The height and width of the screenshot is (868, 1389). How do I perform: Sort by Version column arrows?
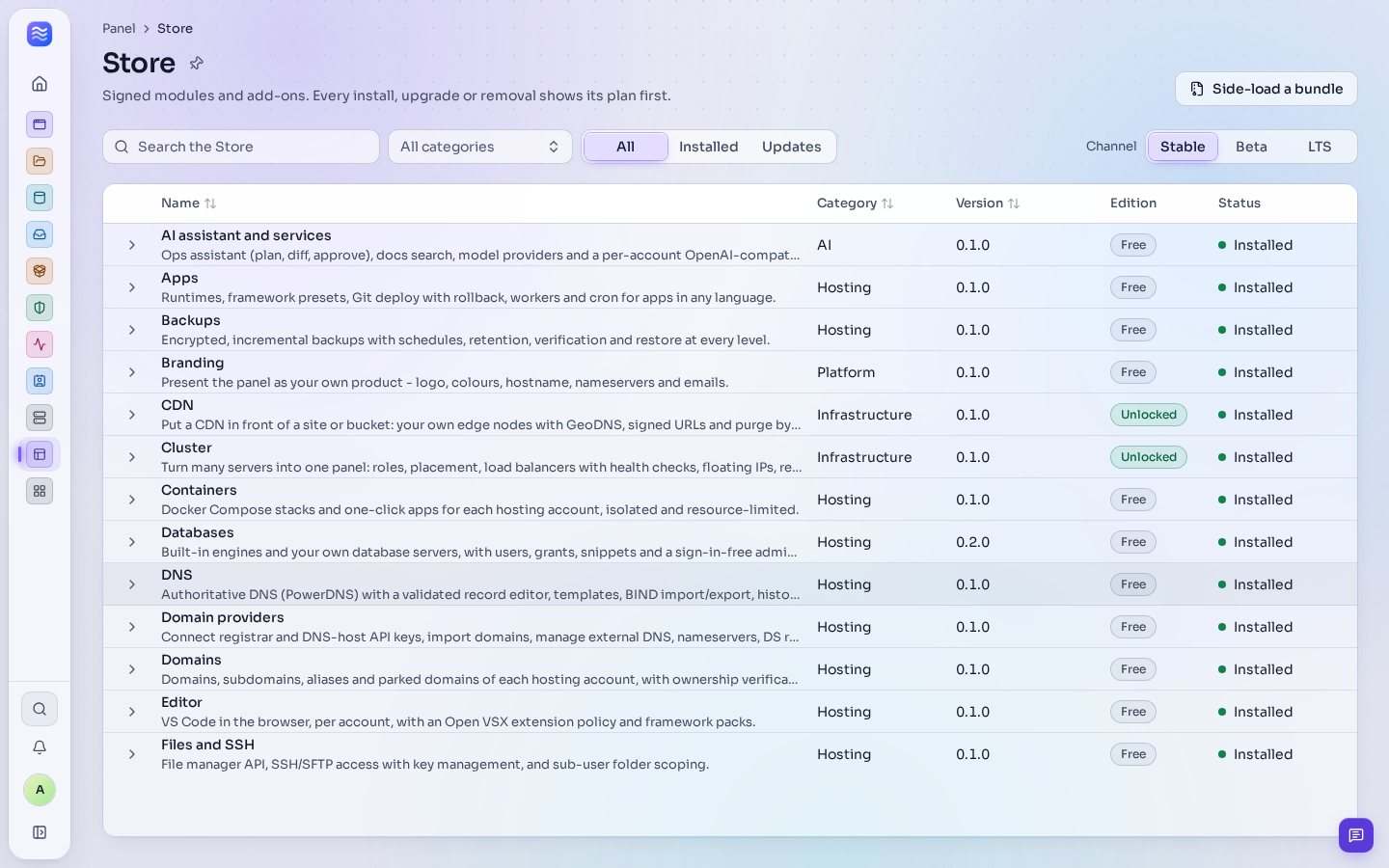(x=1014, y=203)
